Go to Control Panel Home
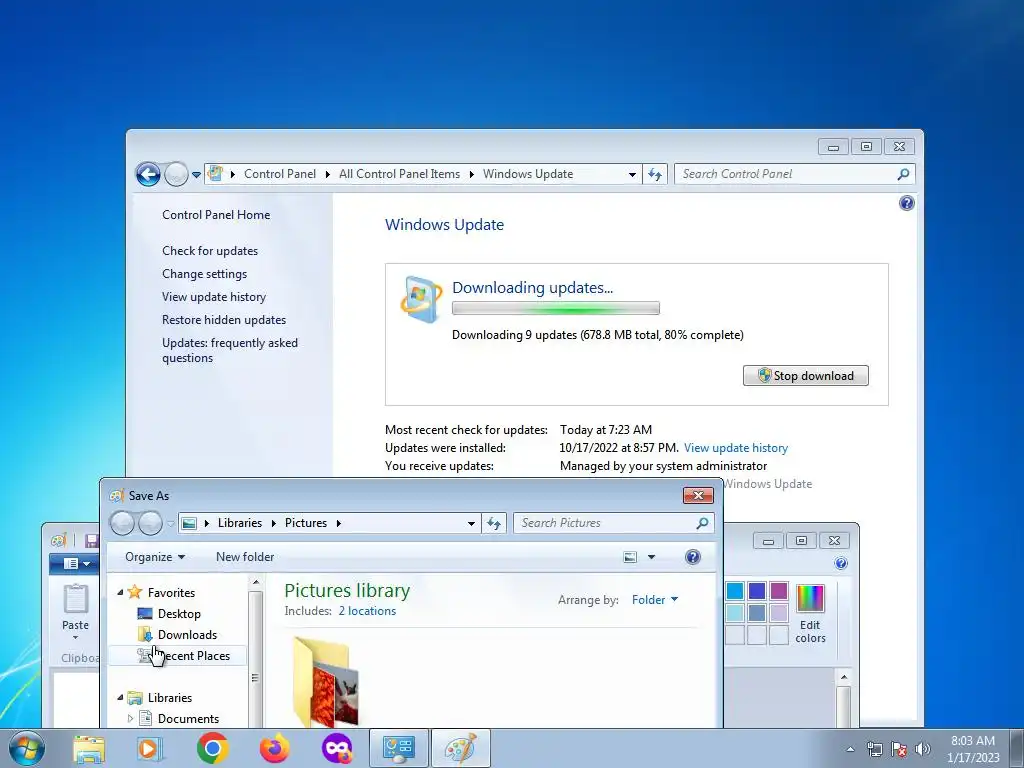The height and width of the screenshot is (768, 1024). (x=216, y=215)
